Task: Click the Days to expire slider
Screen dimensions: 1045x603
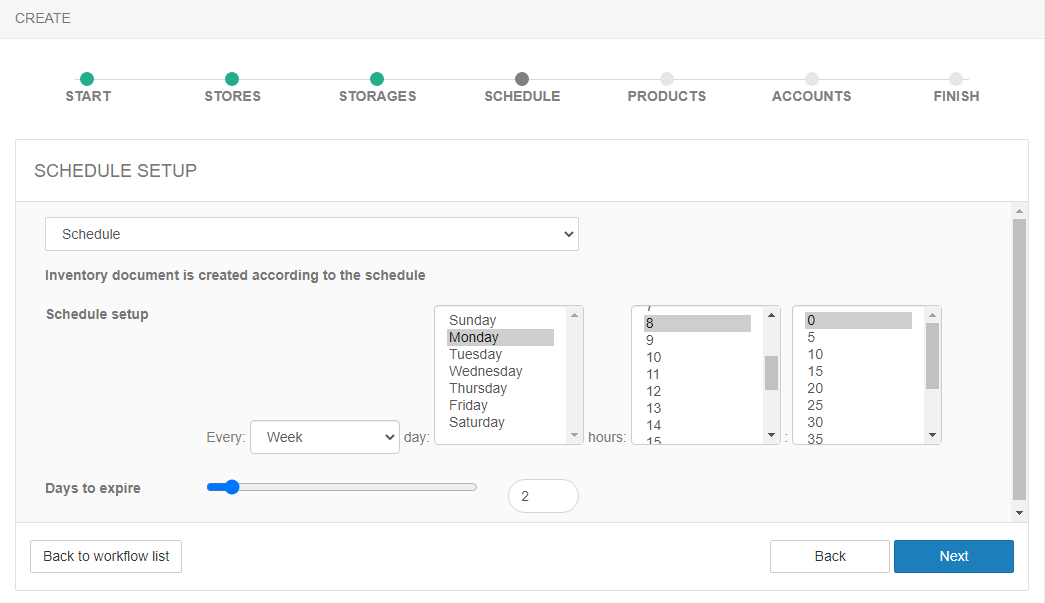Action: pyautogui.click(x=341, y=487)
